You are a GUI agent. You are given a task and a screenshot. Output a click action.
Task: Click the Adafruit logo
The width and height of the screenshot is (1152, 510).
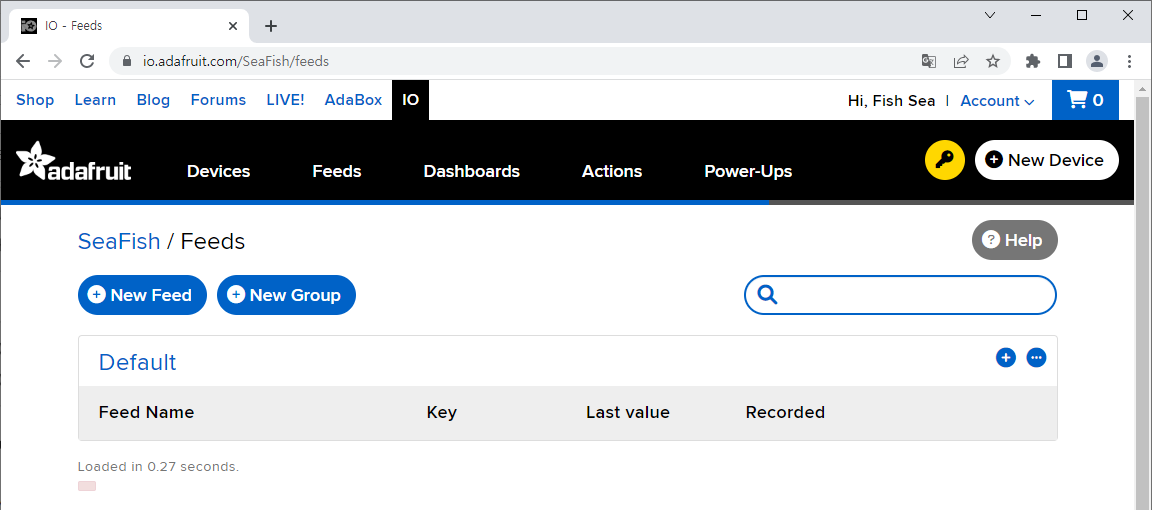[x=73, y=161]
